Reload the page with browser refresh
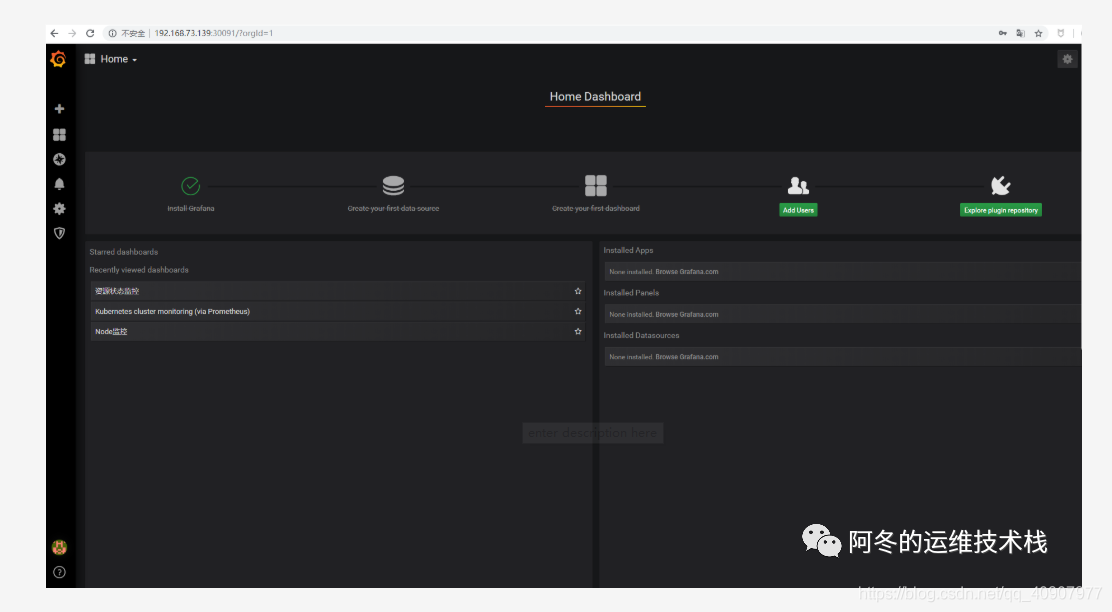Screen dimensions: 1112x612 pos(90,33)
